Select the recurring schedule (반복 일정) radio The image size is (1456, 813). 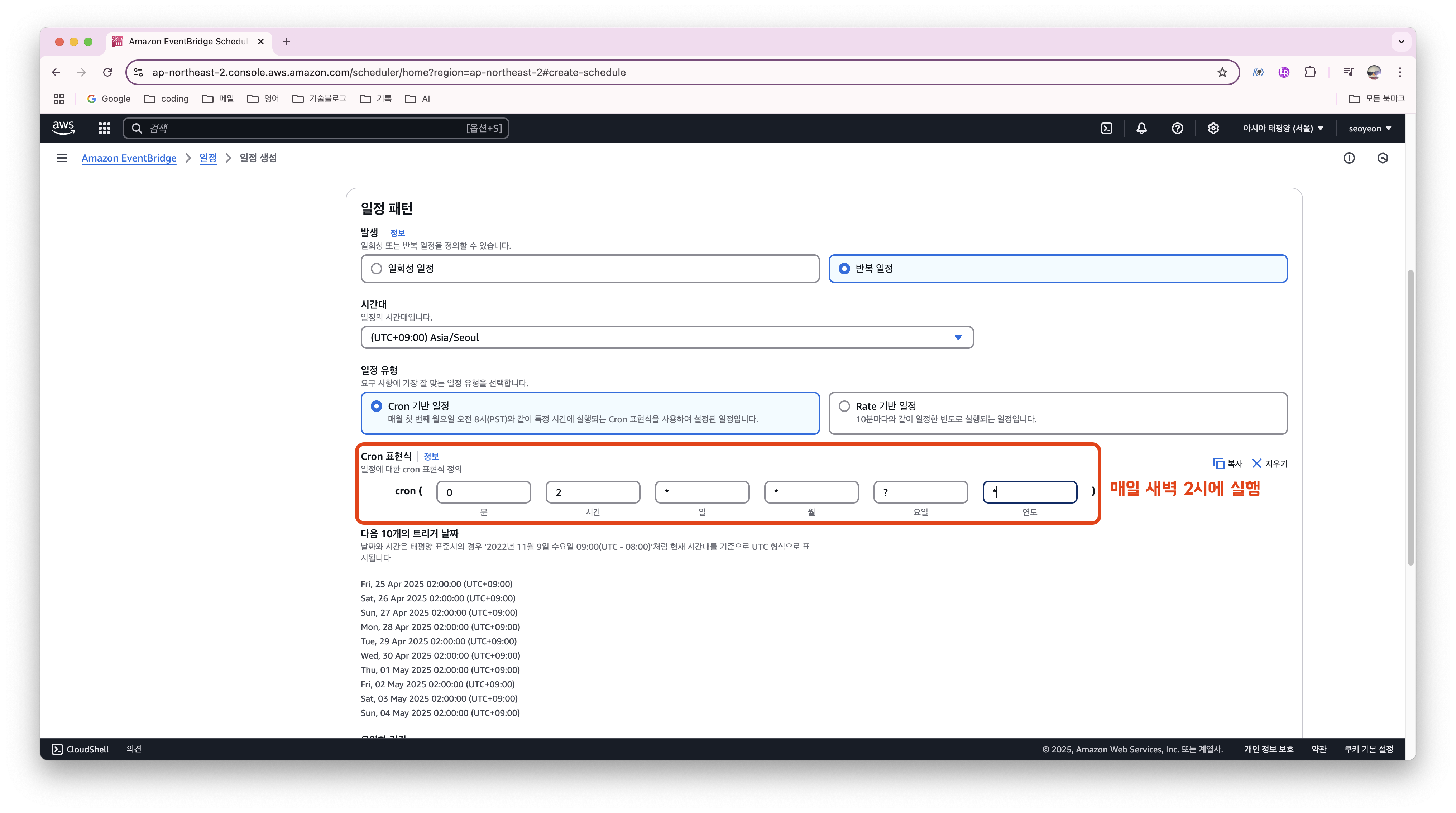pos(844,269)
